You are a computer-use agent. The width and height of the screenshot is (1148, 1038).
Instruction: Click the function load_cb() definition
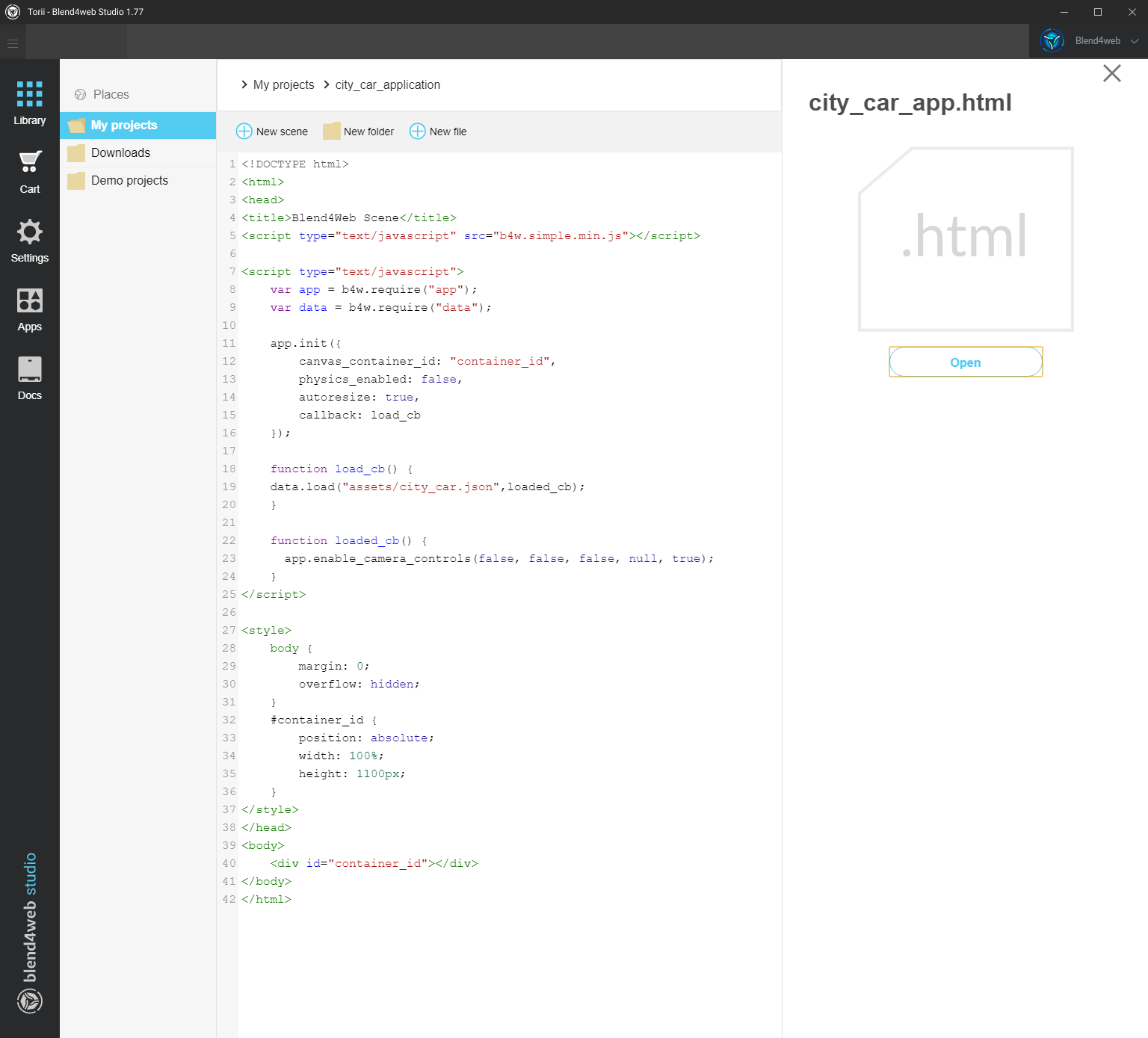342,469
